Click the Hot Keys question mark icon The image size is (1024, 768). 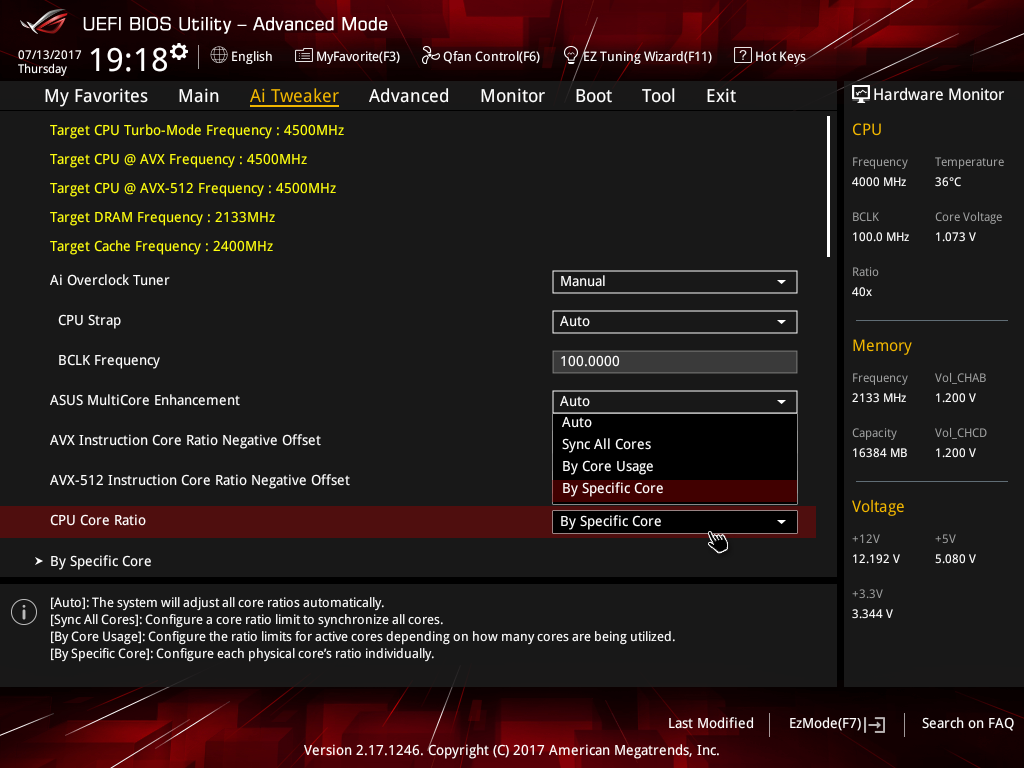743,56
